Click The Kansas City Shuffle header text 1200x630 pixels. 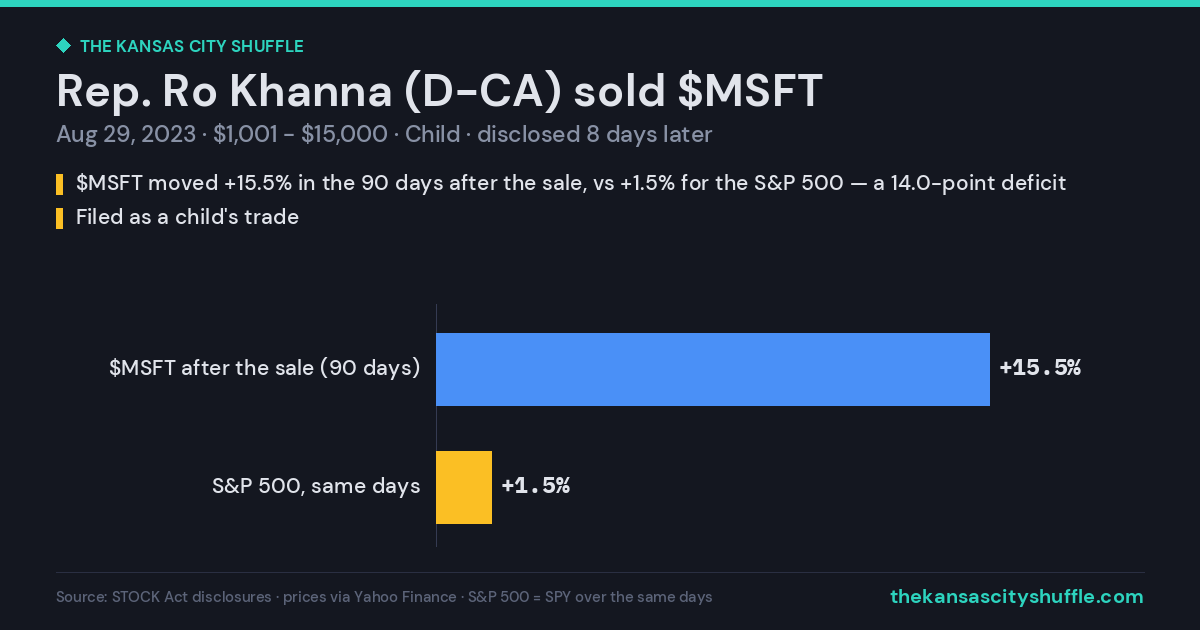click(x=191, y=46)
